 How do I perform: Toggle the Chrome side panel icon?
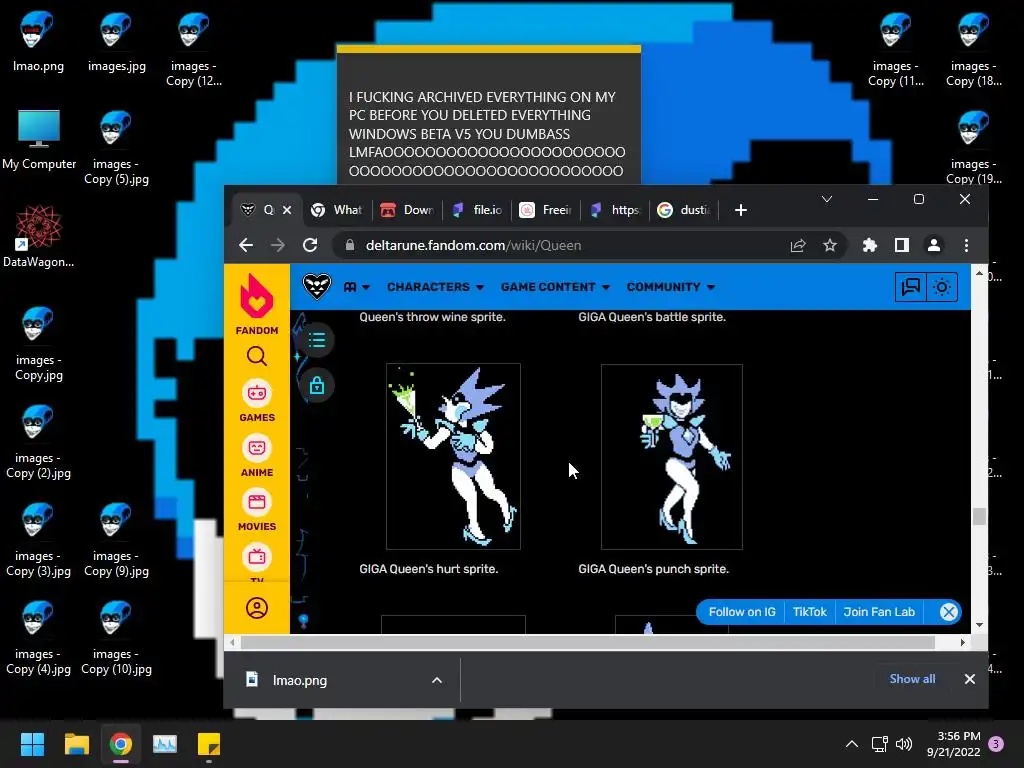click(x=902, y=246)
